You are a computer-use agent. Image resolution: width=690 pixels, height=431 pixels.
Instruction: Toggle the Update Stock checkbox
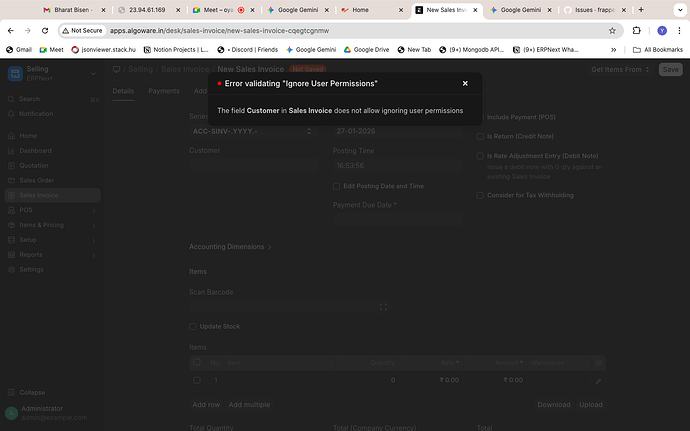click(x=194, y=327)
